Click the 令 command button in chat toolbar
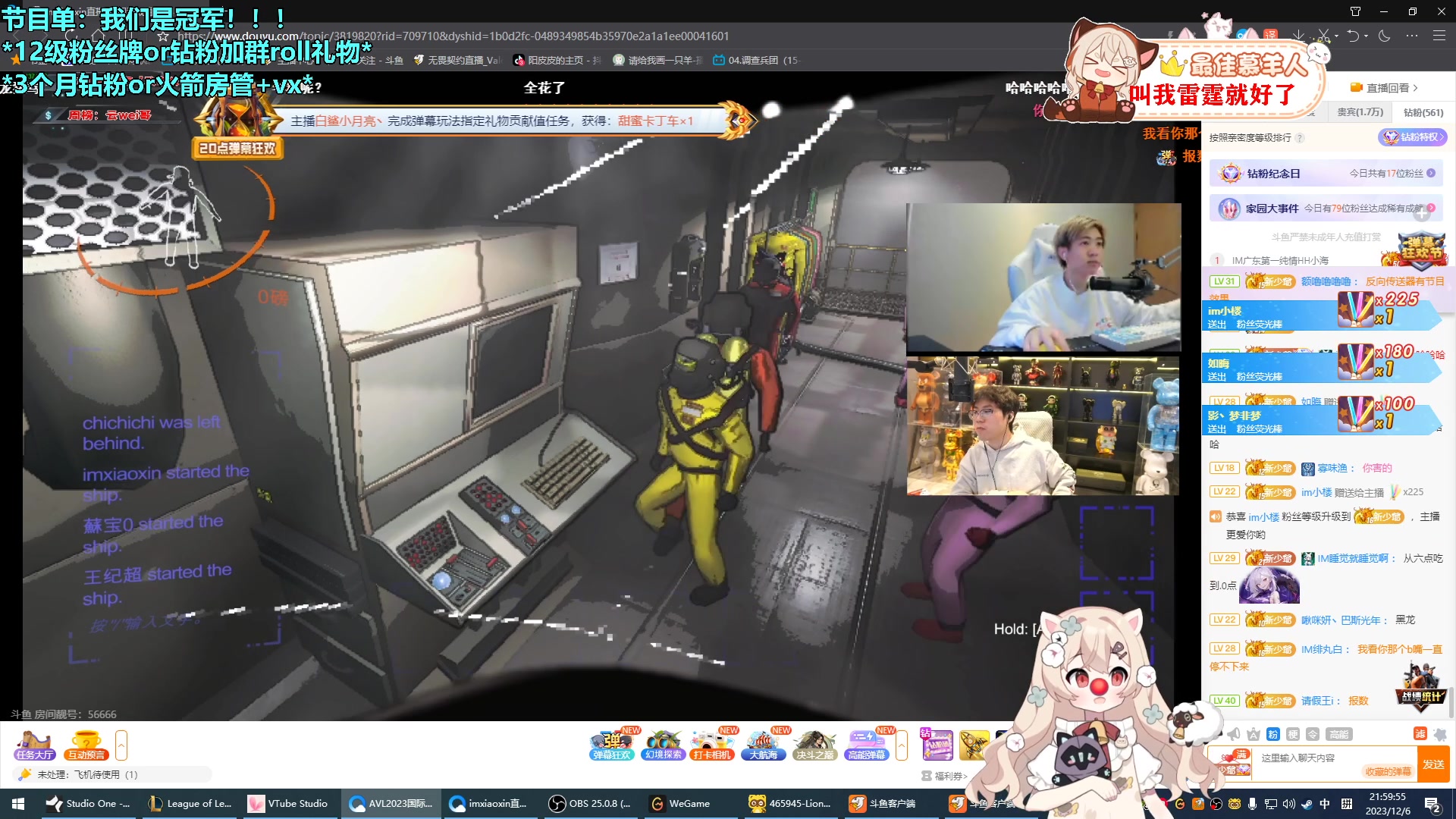Viewport: 1456px width, 819px height. pos(1313,733)
